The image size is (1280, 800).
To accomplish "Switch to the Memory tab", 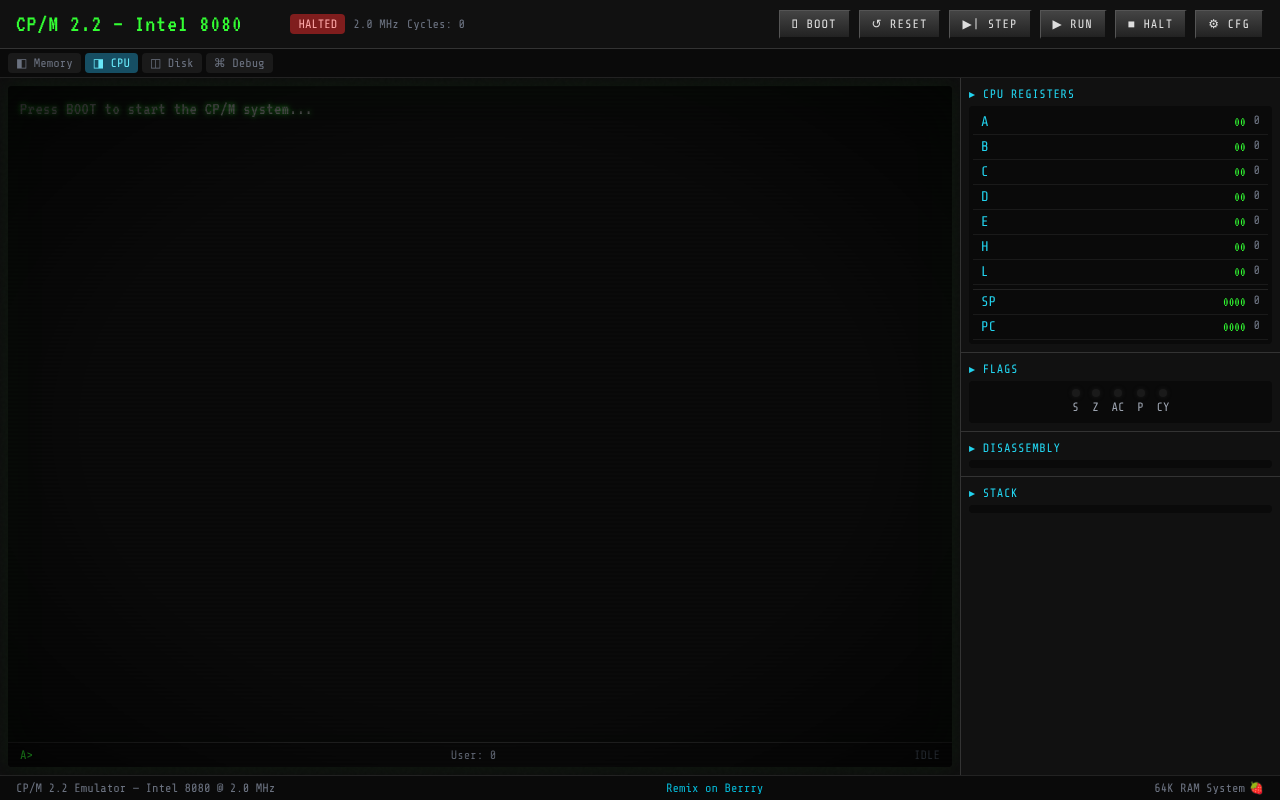I will pos(45,63).
